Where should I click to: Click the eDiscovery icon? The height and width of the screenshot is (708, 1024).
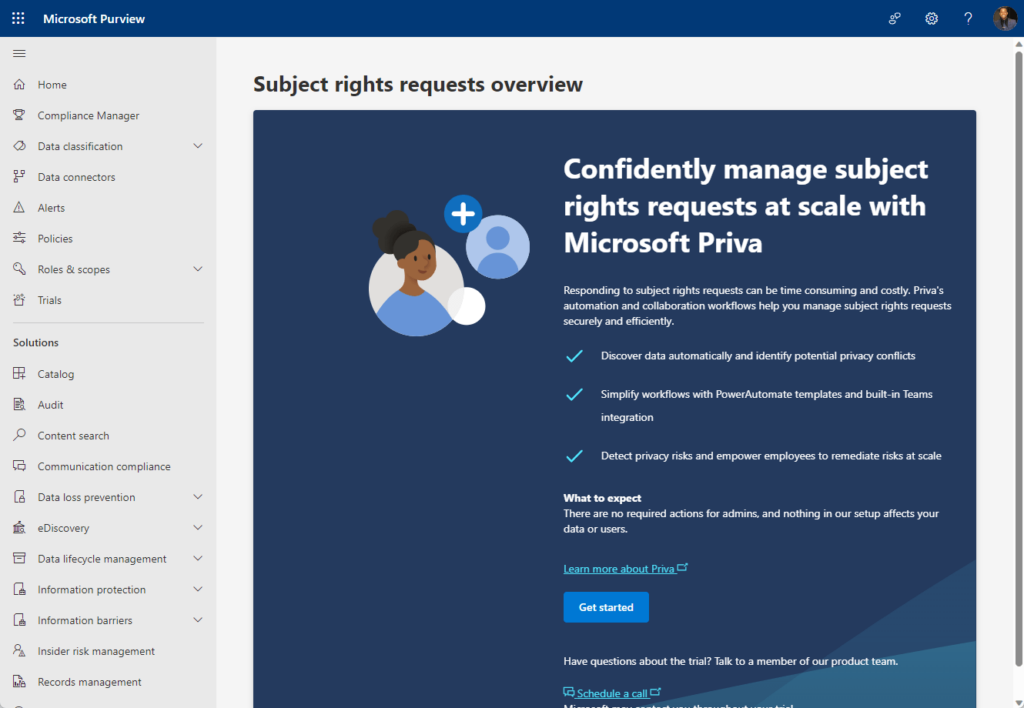click(x=20, y=527)
